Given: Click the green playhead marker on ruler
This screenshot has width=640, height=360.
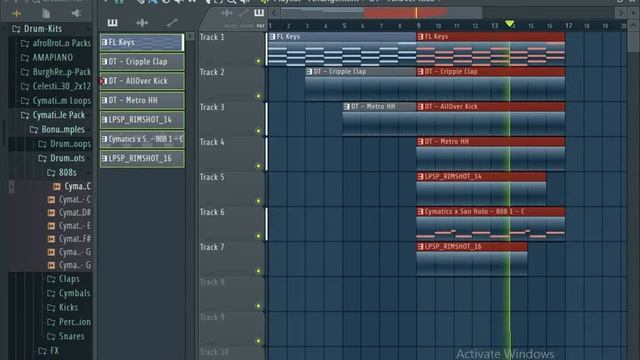Looking at the screenshot, I should point(509,24).
